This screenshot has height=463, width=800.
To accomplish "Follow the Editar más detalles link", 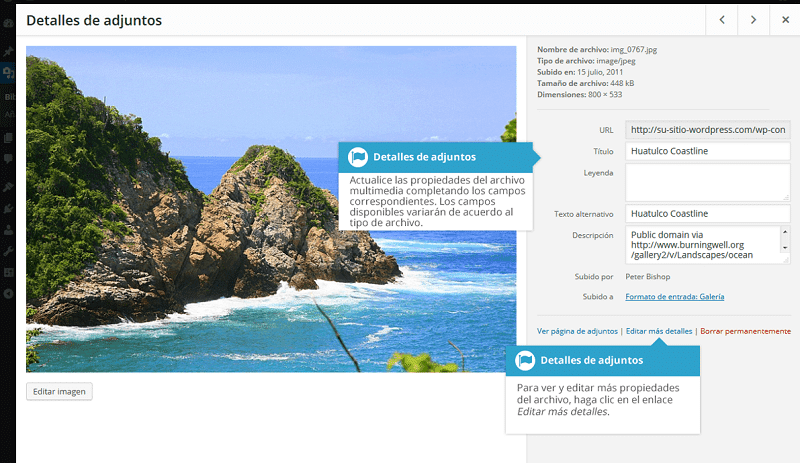I will point(659,331).
